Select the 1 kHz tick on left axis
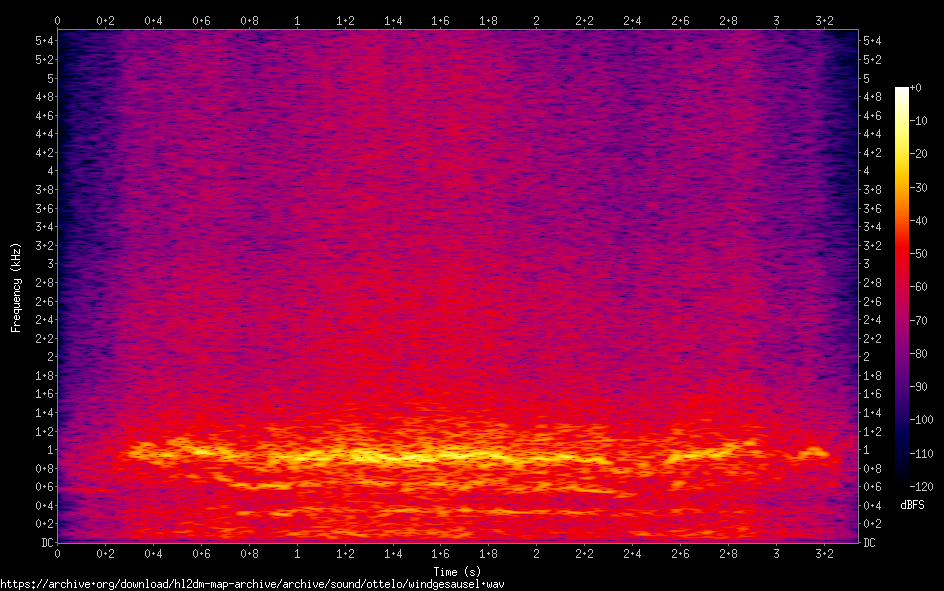Image resolution: width=944 pixels, height=591 pixels. coord(50,450)
